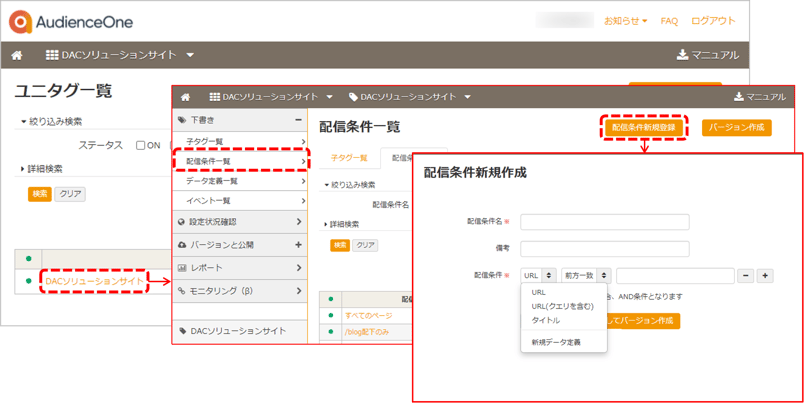Expand 詳細検索 in 配信条件一覧

click(x=341, y=224)
